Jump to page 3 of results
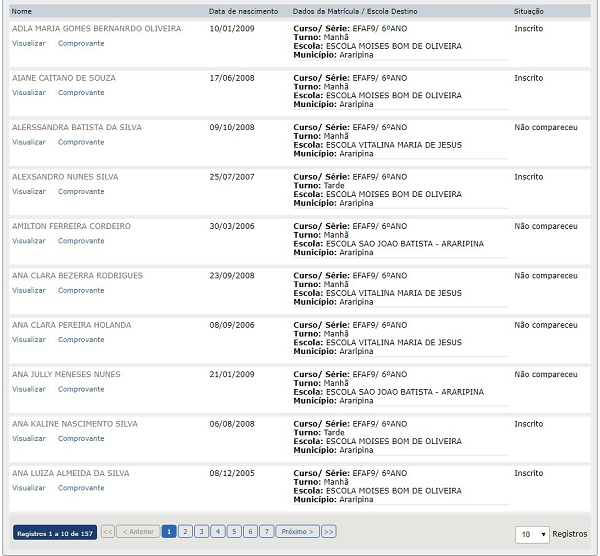 (x=201, y=532)
